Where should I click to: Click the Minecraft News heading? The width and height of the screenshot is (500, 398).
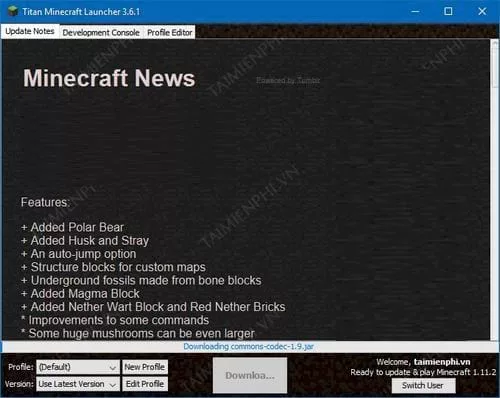click(109, 78)
